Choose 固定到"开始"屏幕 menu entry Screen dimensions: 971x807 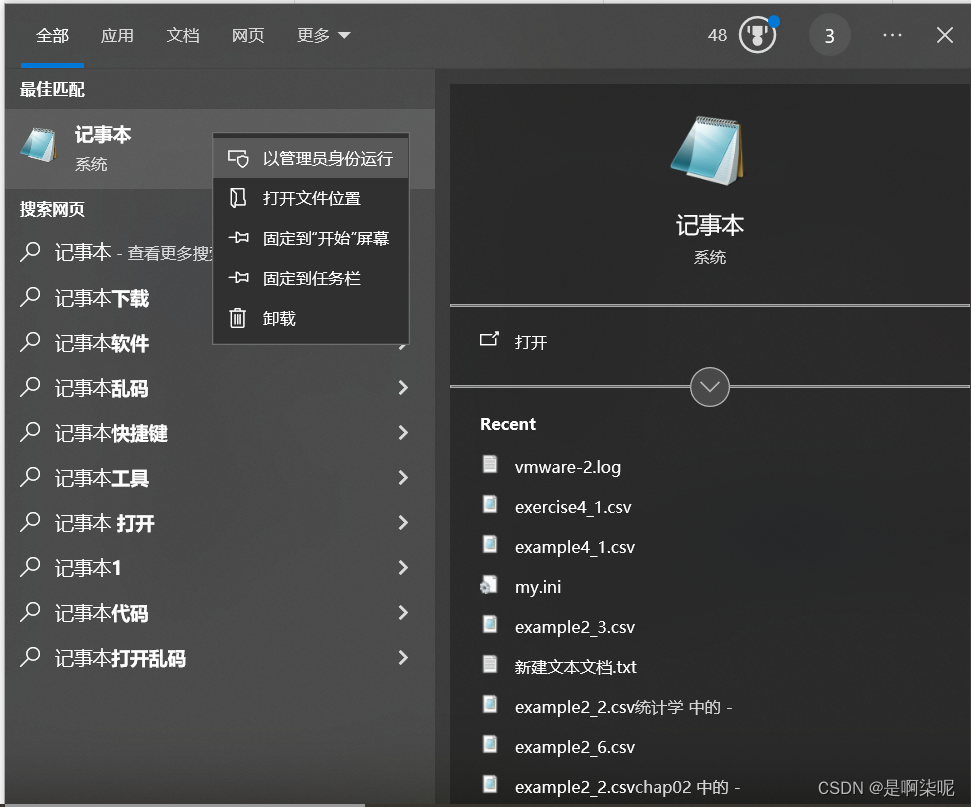click(311, 238)
